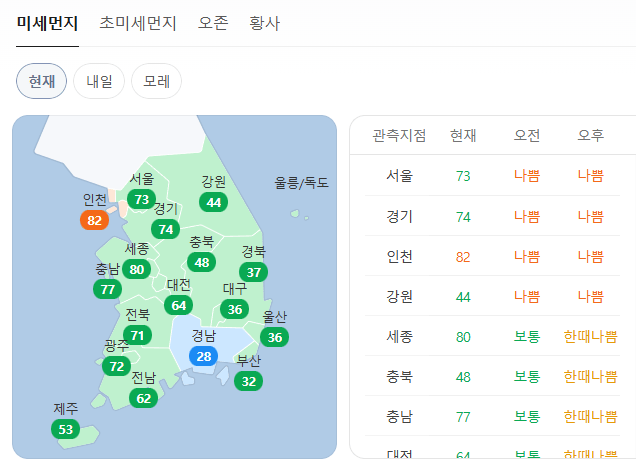The width and height of the screenshot is (636, 469).
Task: Click the Gyeongnam blue 28 map badge
Action: point(204,356)
